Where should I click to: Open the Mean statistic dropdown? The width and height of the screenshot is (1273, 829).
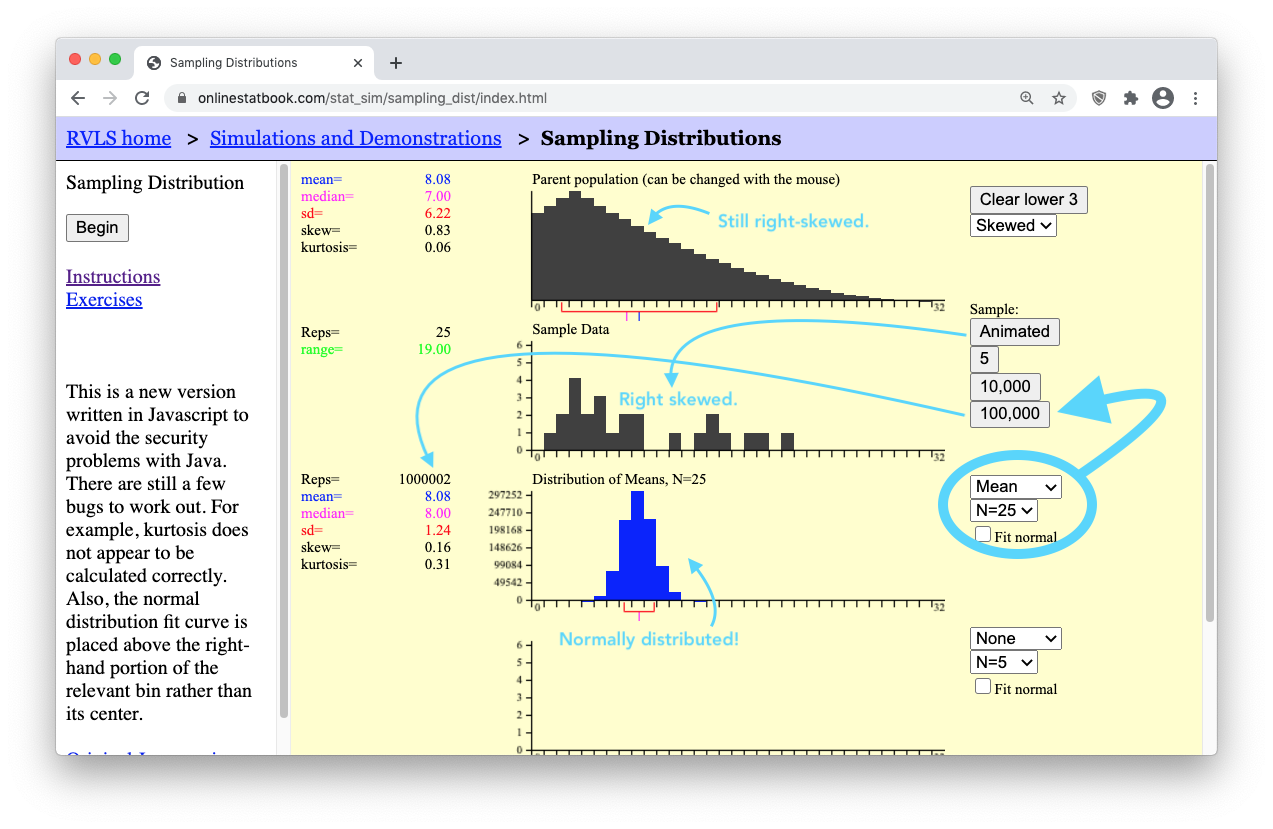point(1015,486)
